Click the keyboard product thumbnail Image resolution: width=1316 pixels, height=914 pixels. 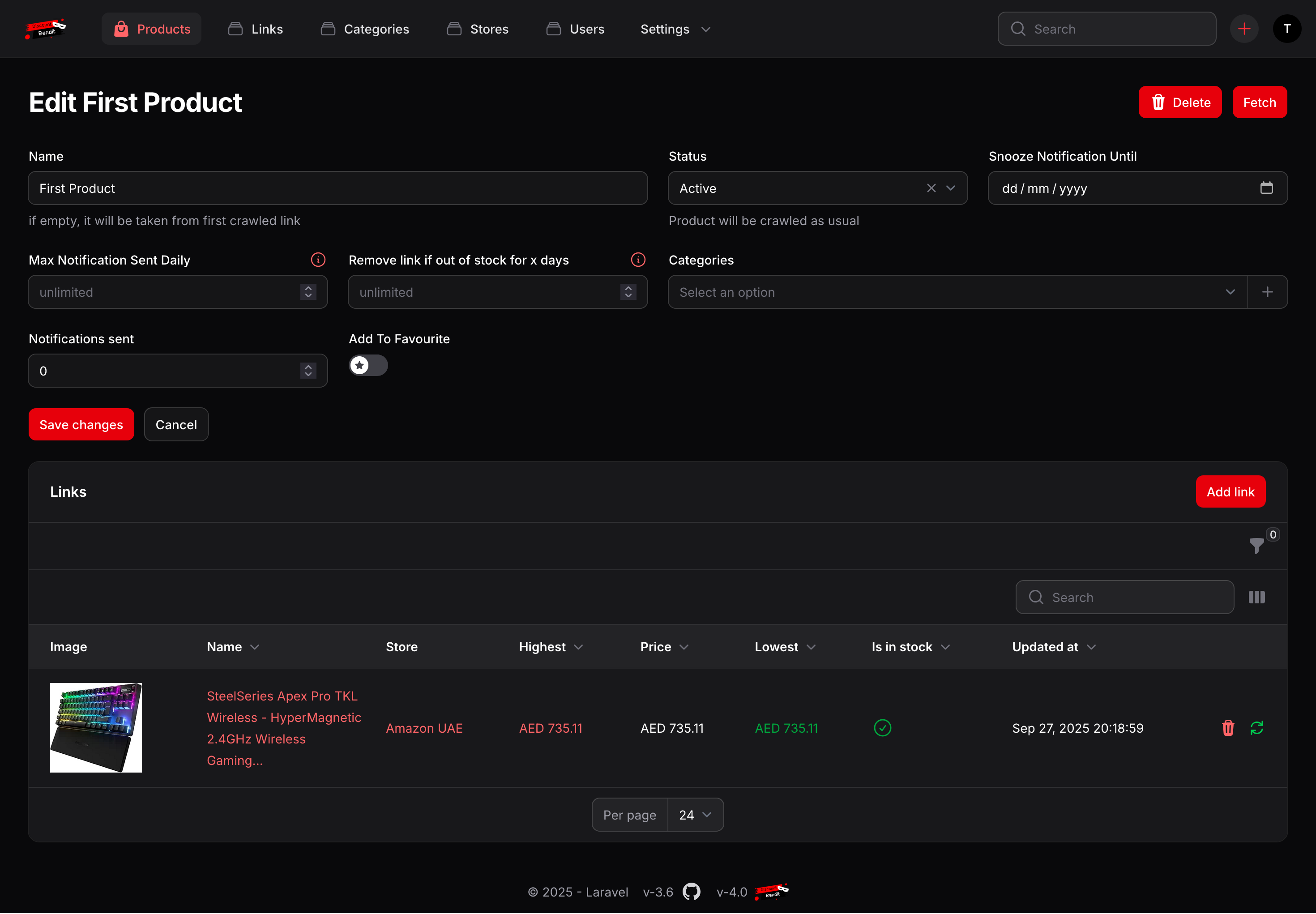pos(96,727)
